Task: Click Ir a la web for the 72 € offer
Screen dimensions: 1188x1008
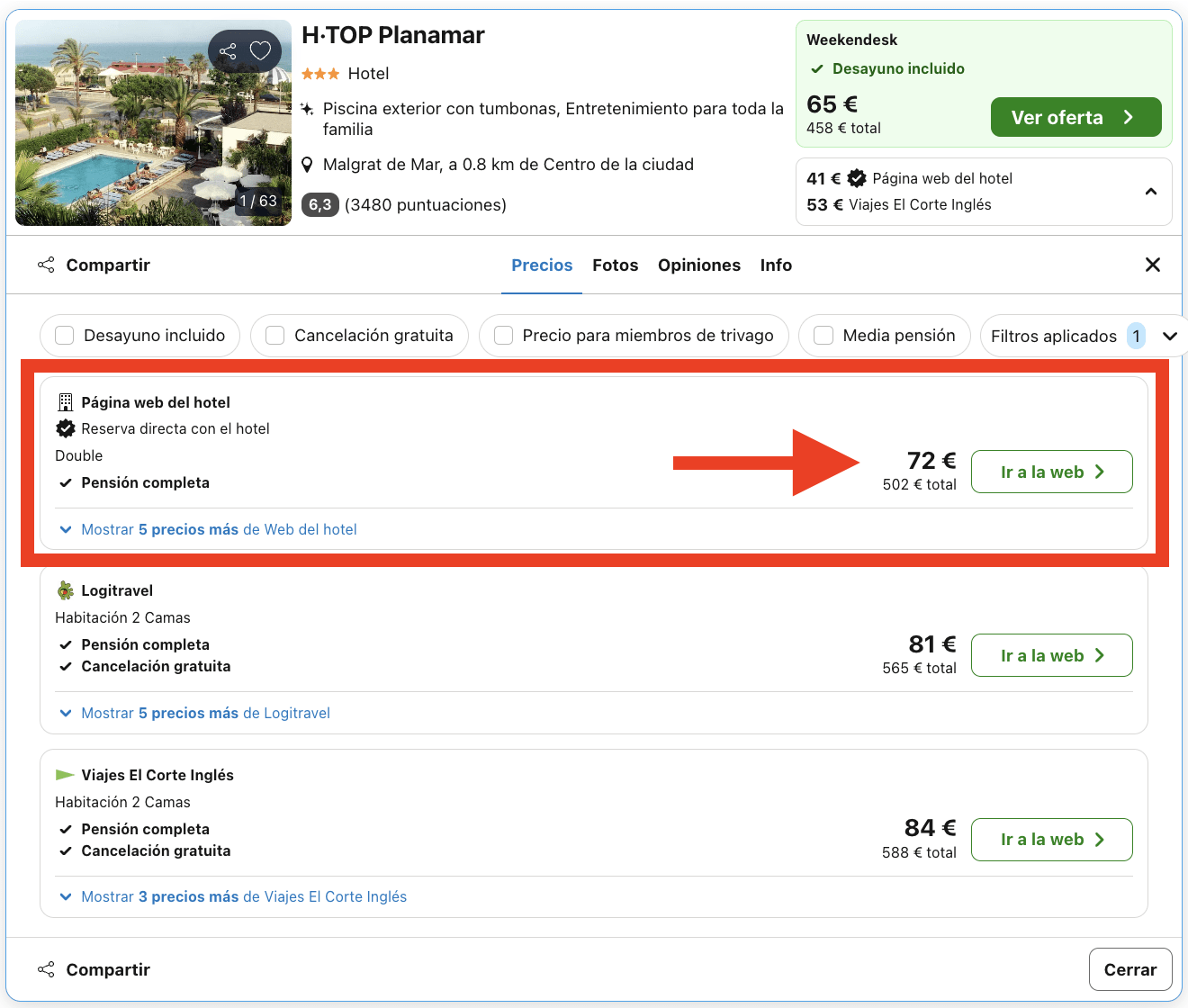Action: pyautogui.click(x=1051, y=472)
